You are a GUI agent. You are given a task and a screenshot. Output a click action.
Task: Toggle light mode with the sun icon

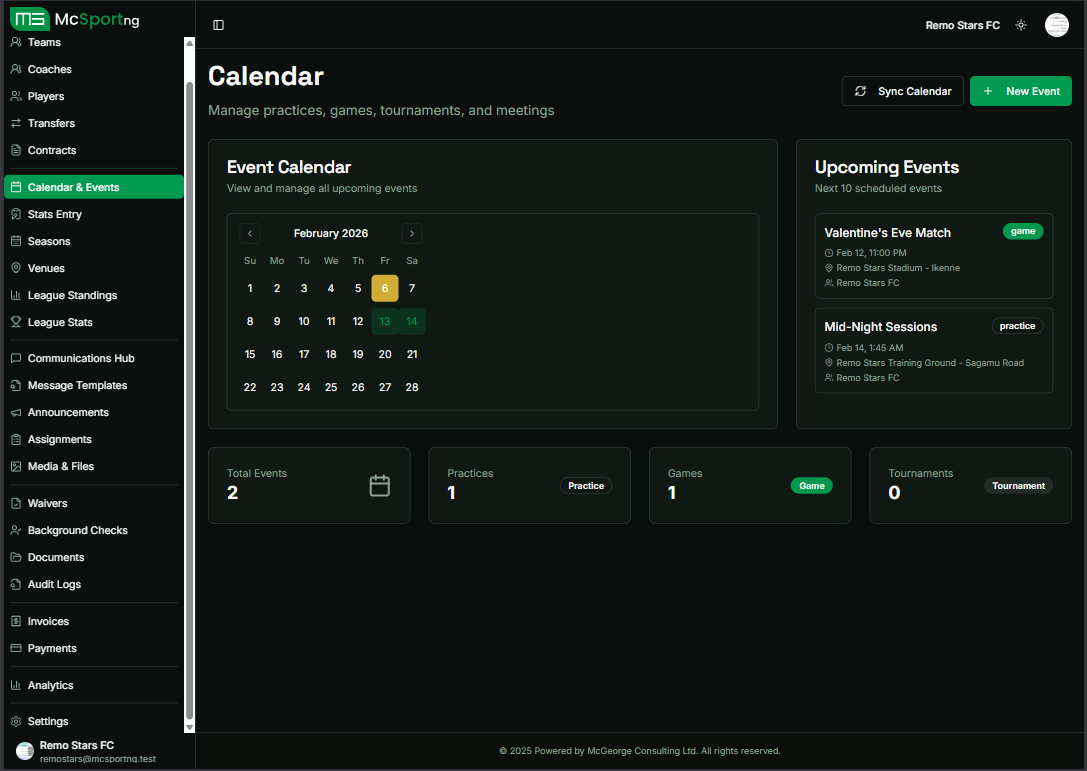[1020, 24]
